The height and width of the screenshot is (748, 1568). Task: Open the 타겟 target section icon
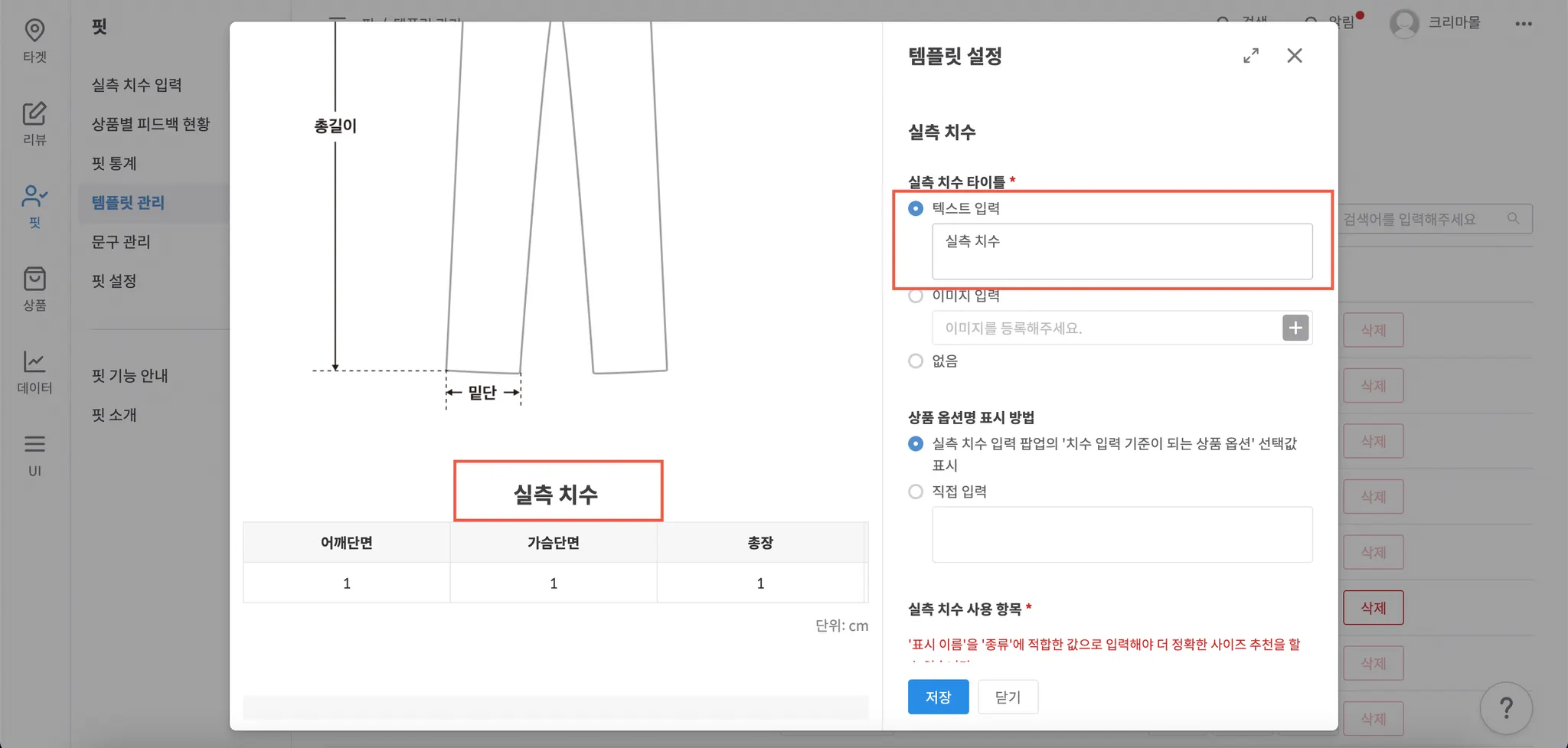coord(34,31)
